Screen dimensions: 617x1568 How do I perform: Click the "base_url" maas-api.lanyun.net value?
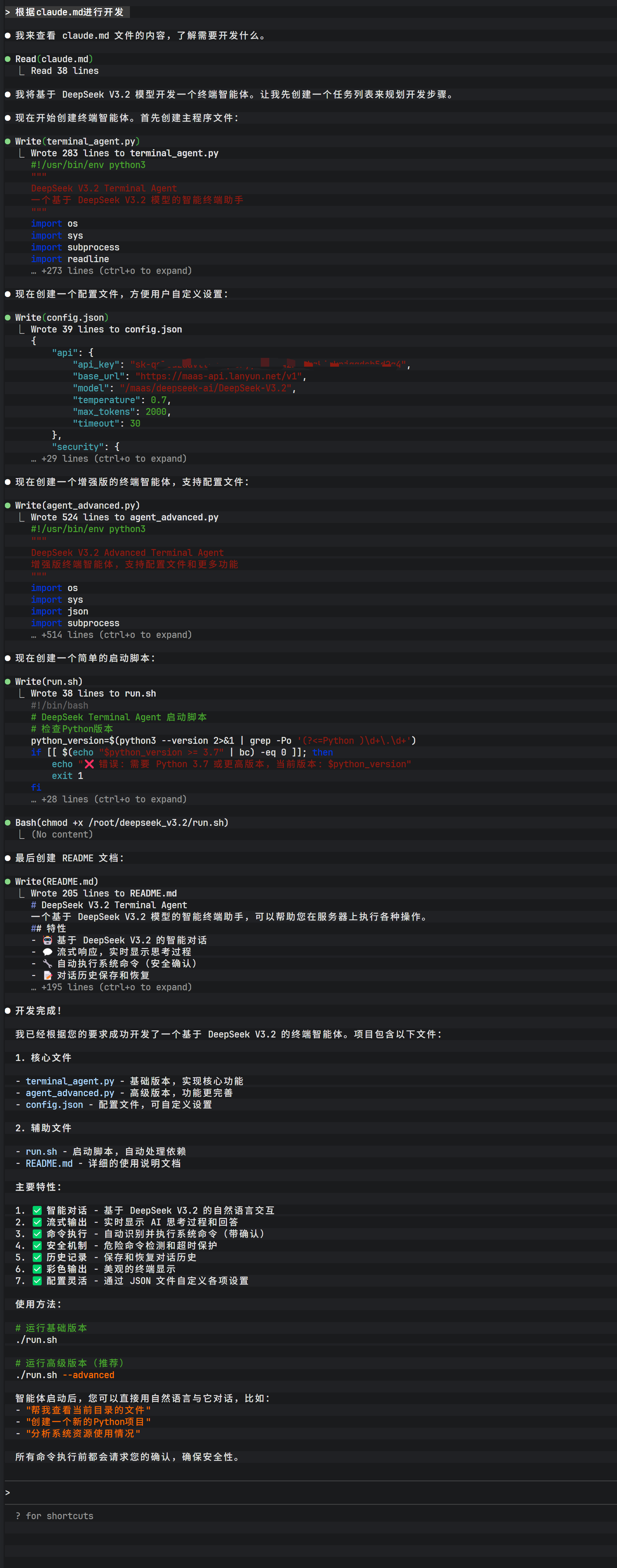(x=219, y=375)
